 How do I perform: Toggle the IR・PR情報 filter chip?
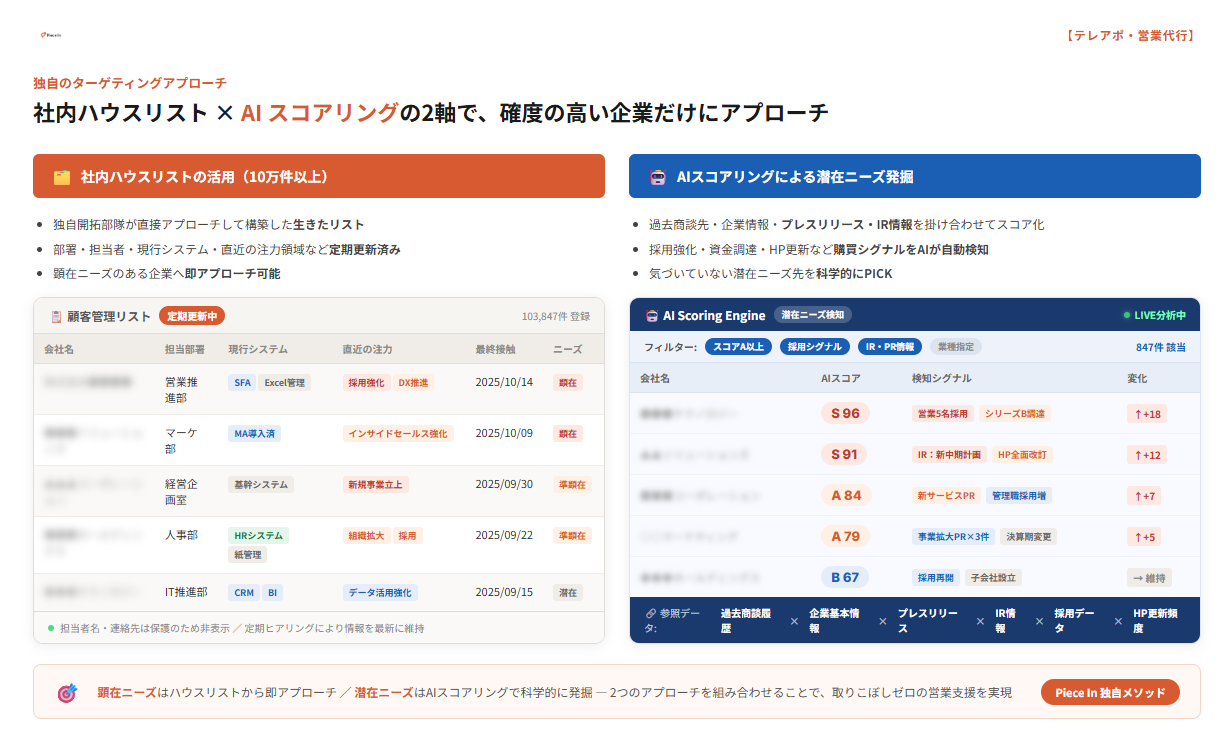pos(890,346)
